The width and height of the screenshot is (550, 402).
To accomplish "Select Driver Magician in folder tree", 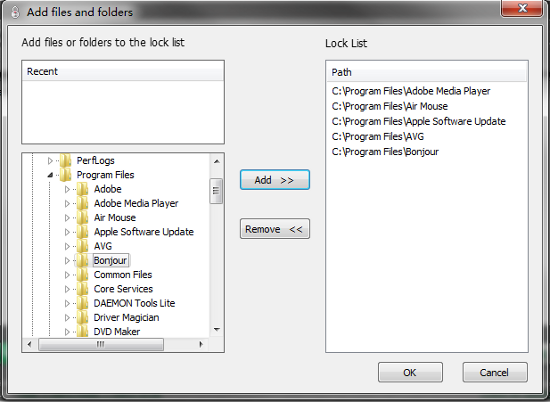I will coord(126,317).
